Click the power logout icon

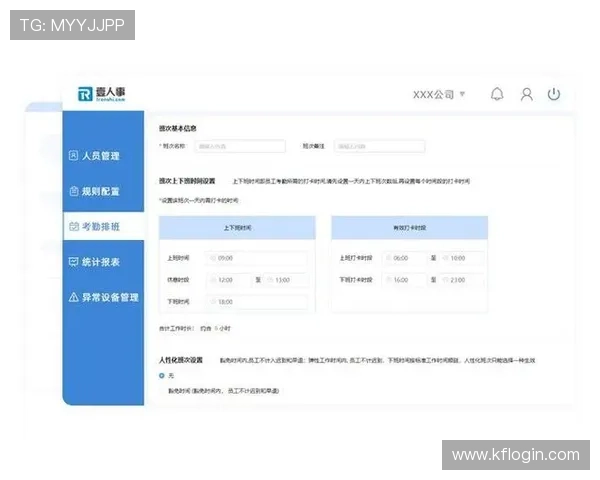(554, 94)
